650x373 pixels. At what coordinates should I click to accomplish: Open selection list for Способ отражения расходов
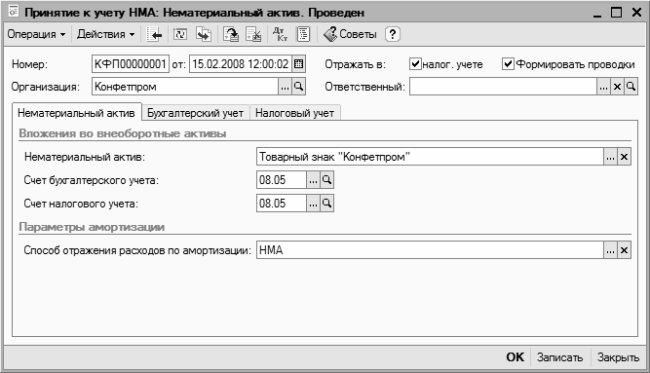(610, 250)
